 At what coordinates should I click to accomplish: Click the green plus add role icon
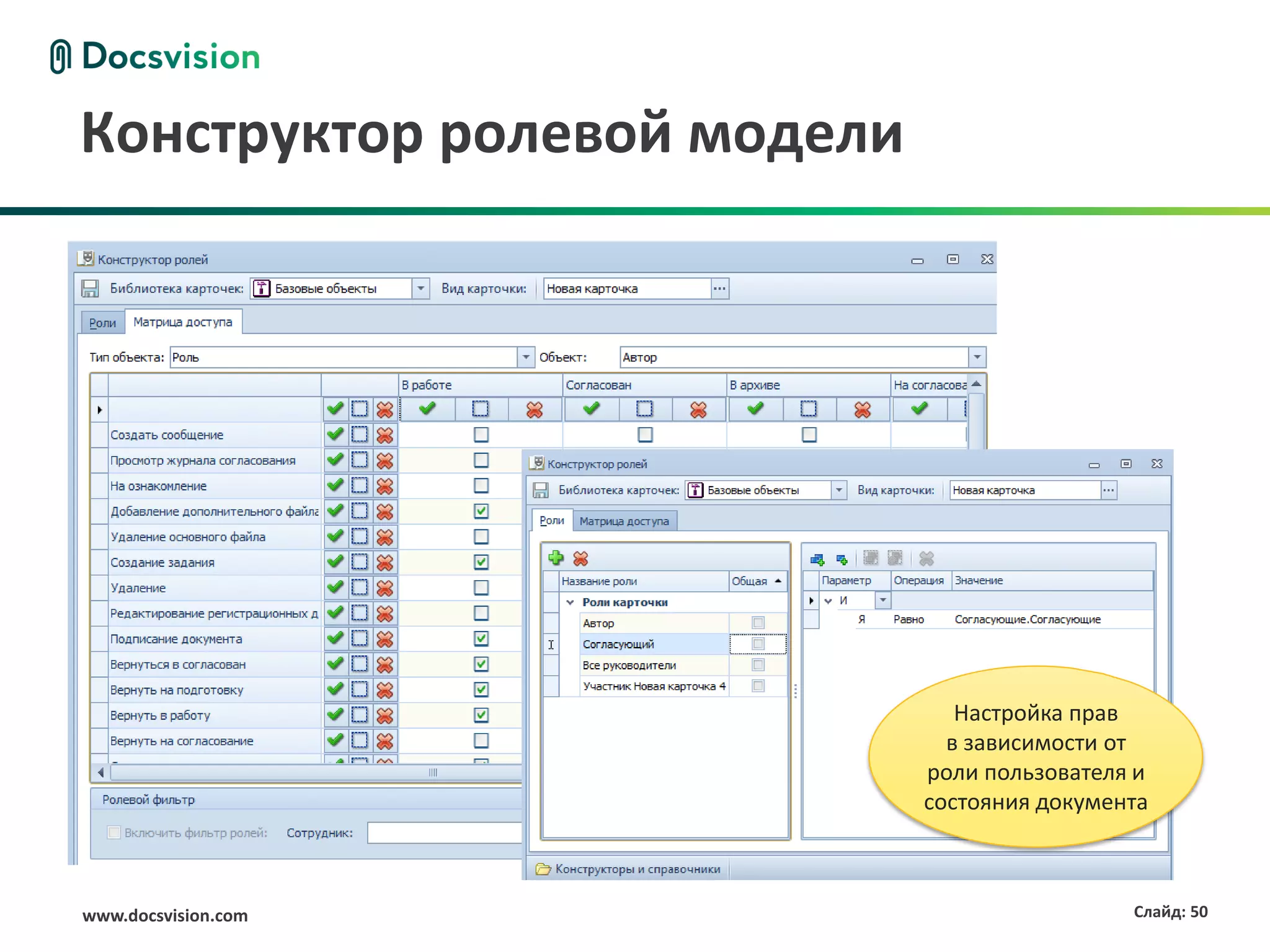coord(556,558)
